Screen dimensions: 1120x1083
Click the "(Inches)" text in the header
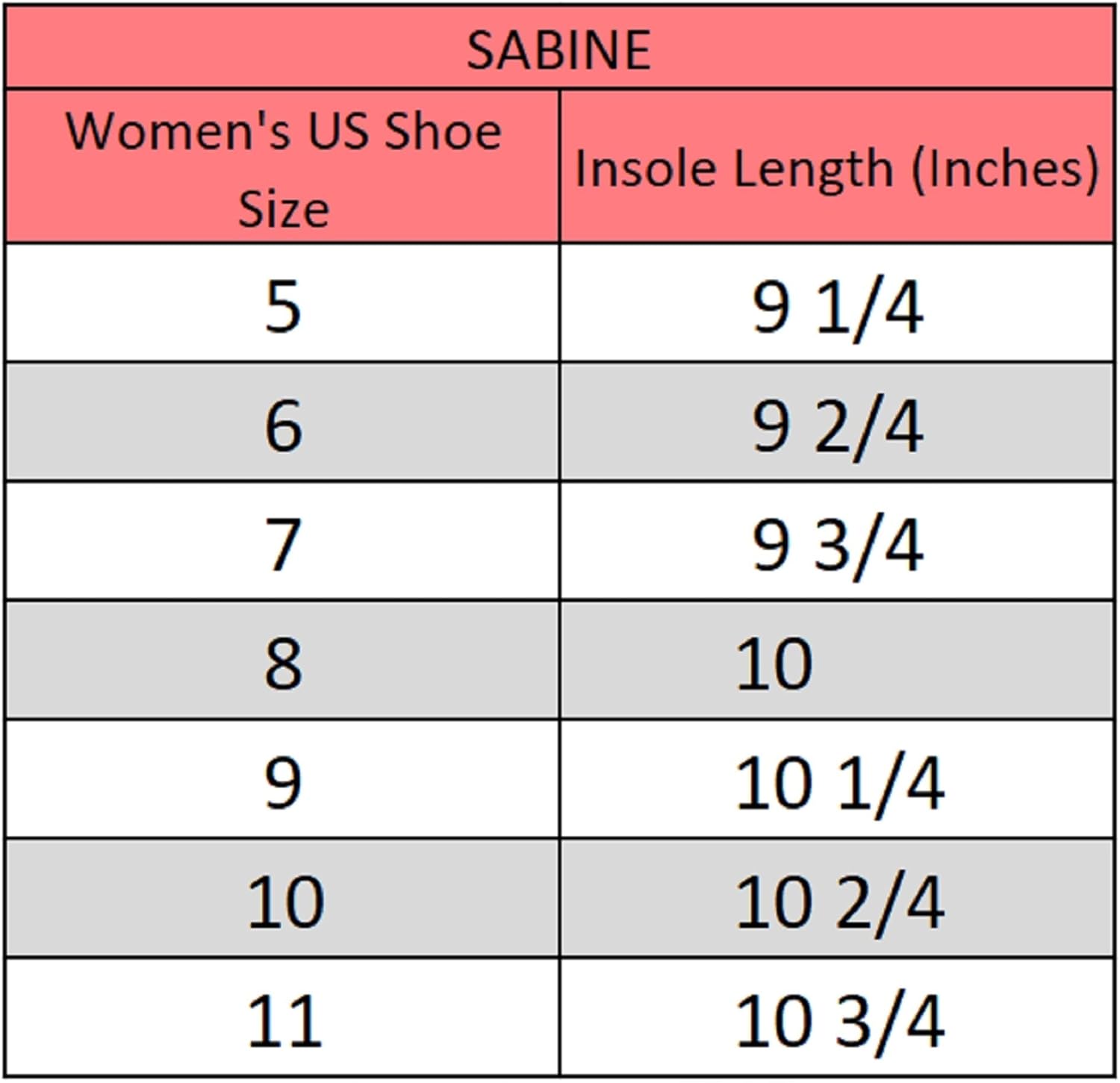coord(1005,169)
